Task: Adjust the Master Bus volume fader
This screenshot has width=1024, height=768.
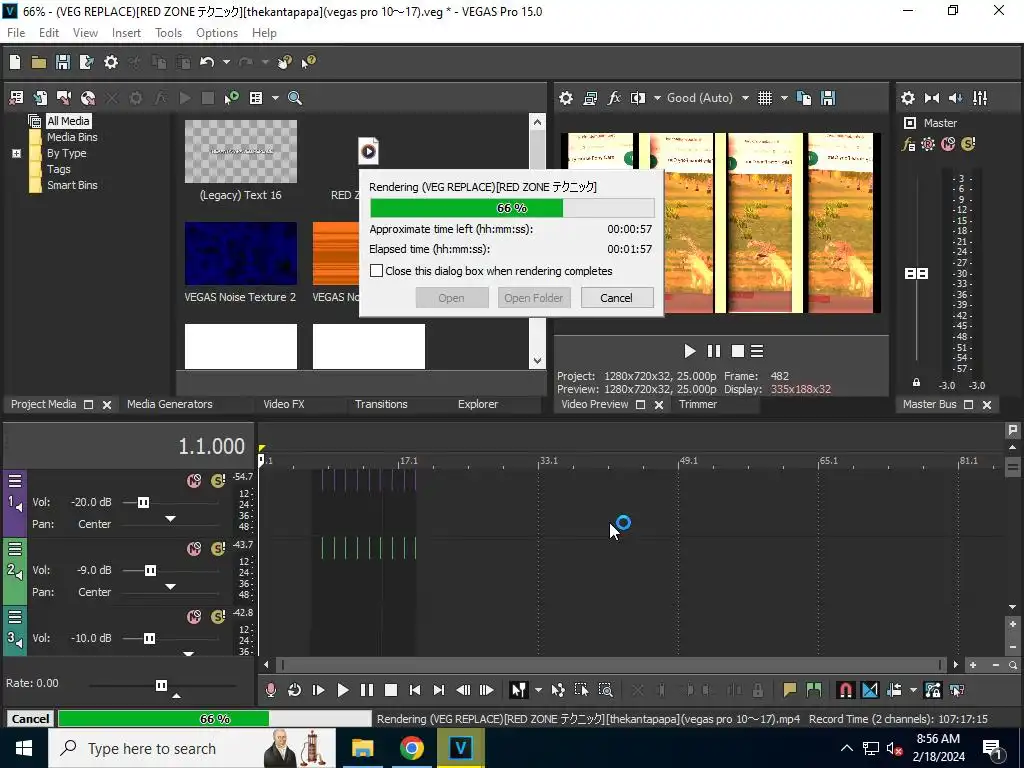Action: pos(916,274)
